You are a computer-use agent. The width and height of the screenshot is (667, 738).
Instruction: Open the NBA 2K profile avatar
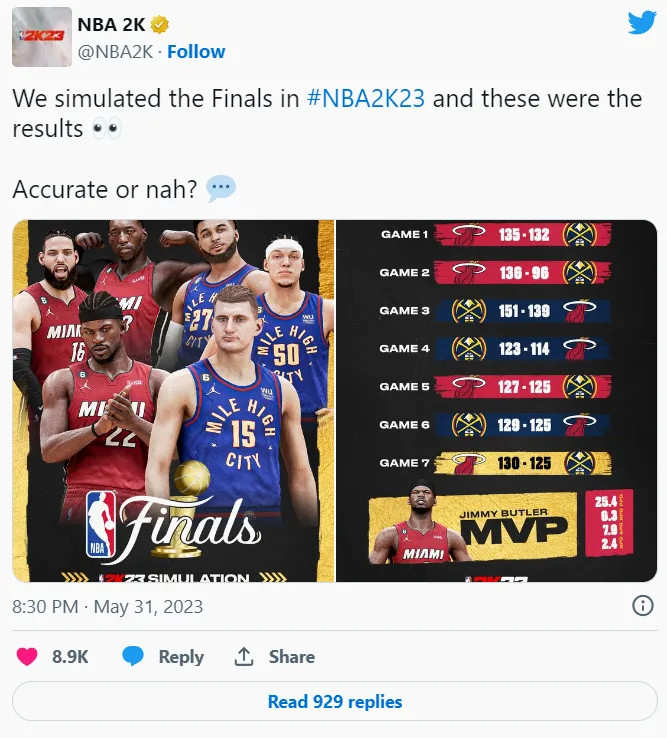tap(42, 37)
